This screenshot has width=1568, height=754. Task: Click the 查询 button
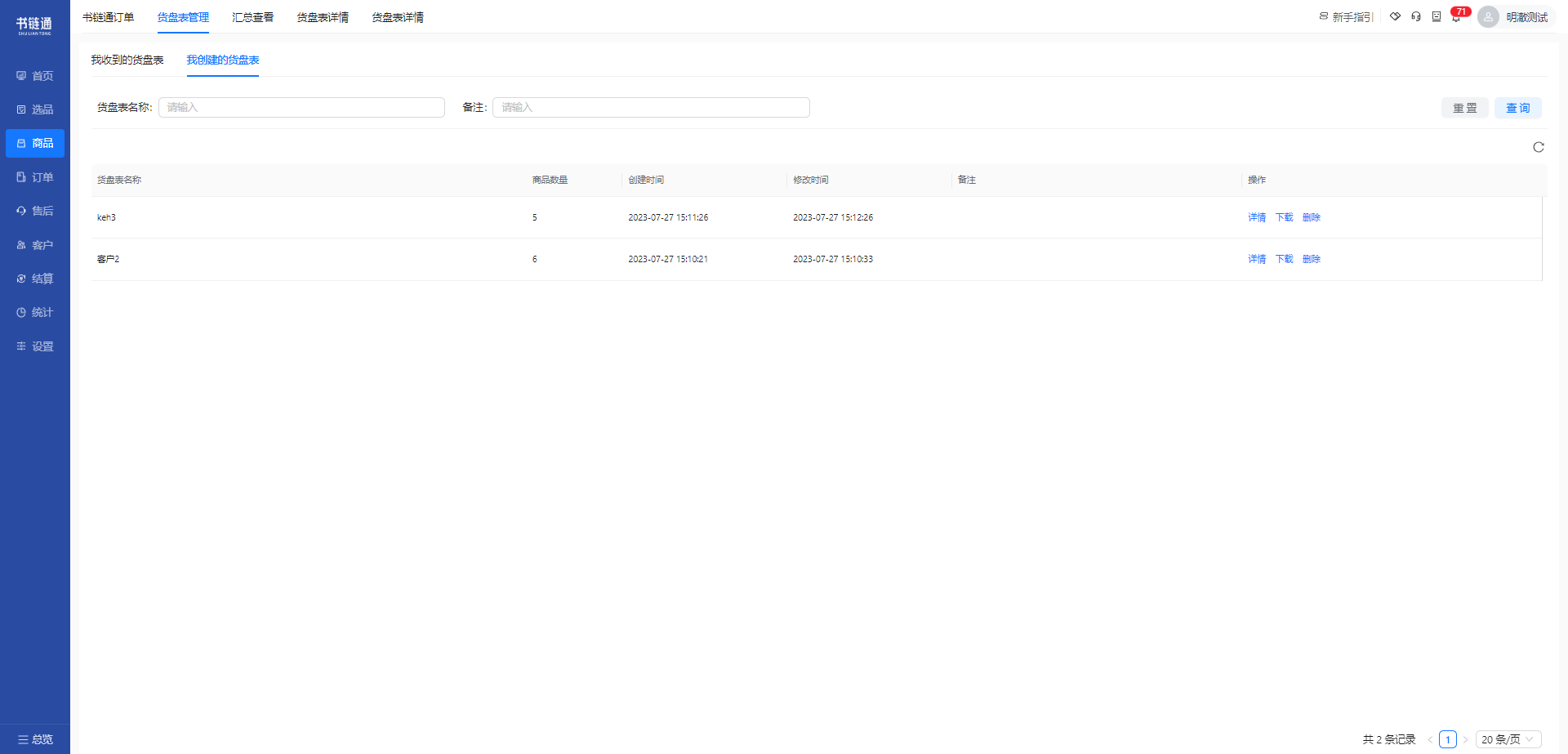click(1518, 108)
